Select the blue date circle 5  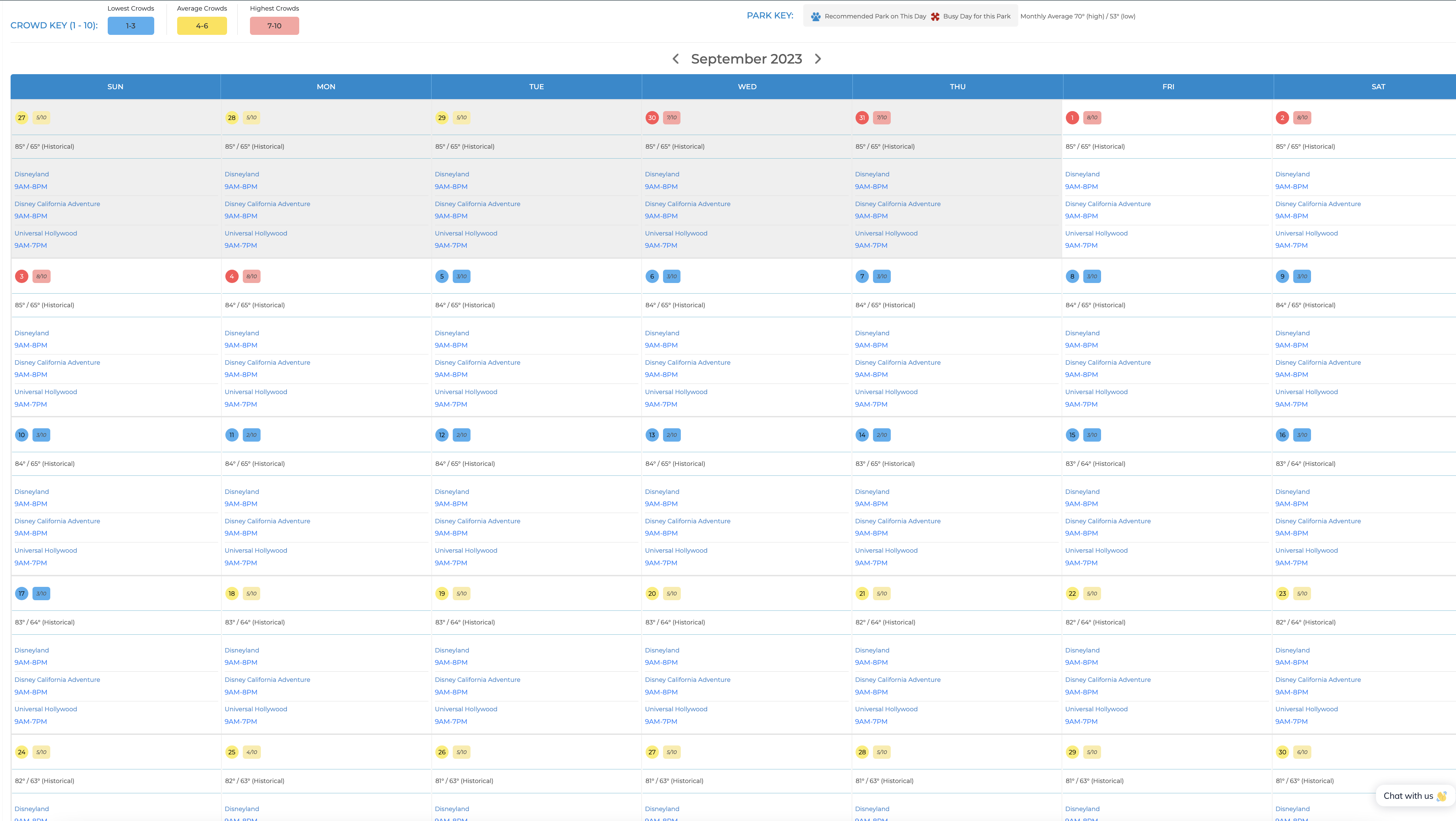click(x=442, y=276)
